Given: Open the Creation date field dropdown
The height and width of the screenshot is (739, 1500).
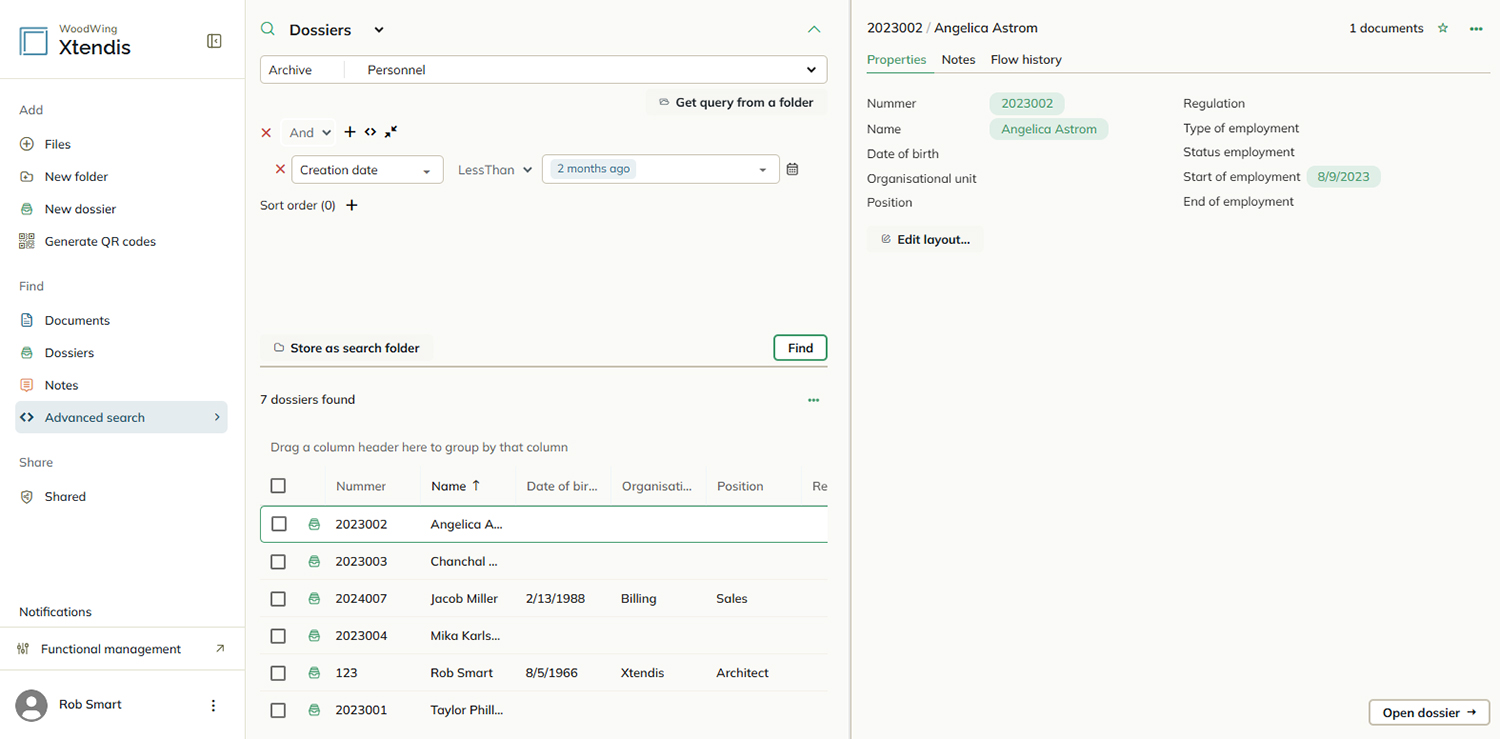Looking at the screenshot, I should tap(367, 170).
